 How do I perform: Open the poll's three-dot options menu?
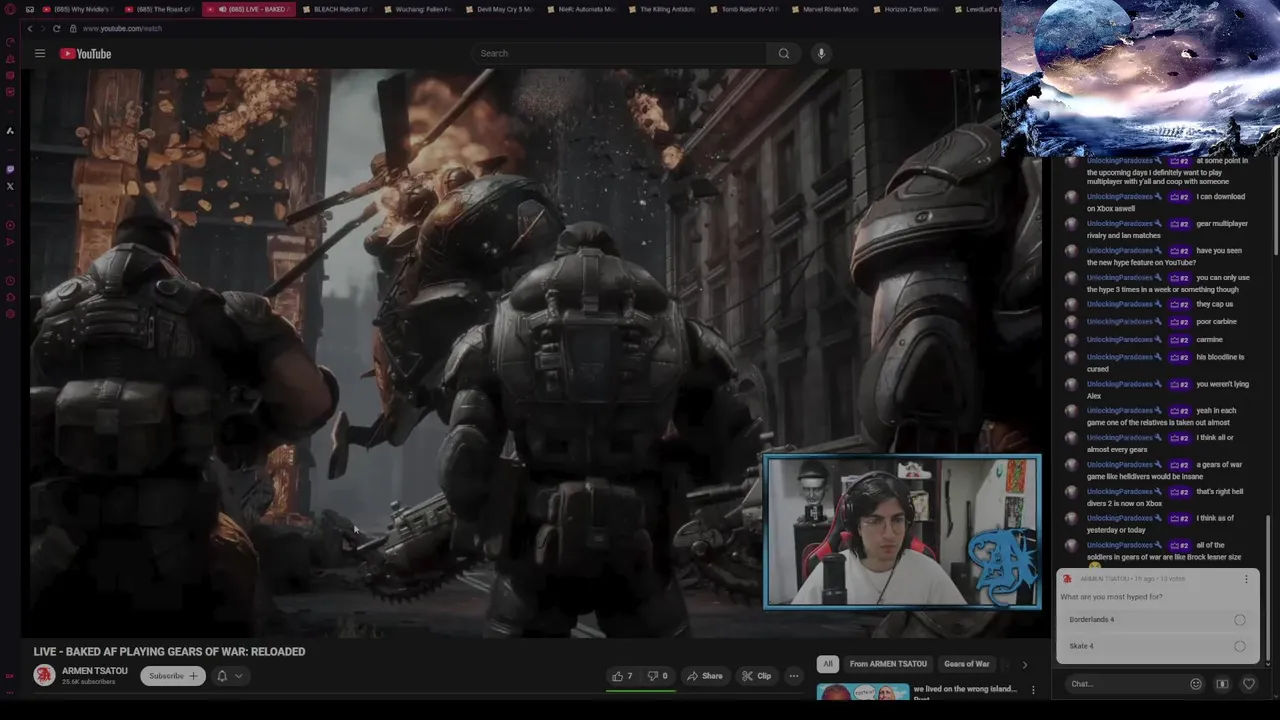pos(1246,579)
